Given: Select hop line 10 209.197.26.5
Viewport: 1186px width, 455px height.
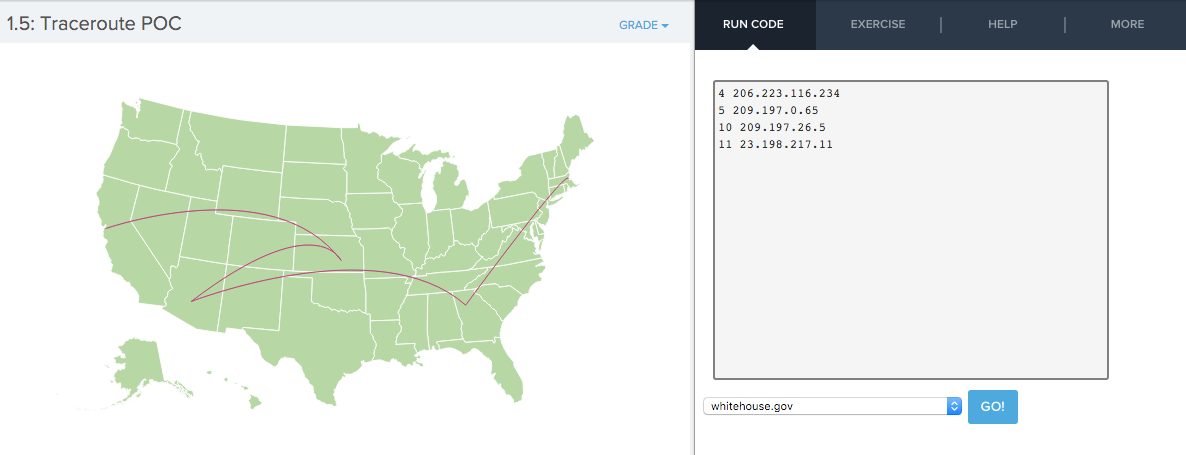Looking at the screenshot, I should 771,127.
